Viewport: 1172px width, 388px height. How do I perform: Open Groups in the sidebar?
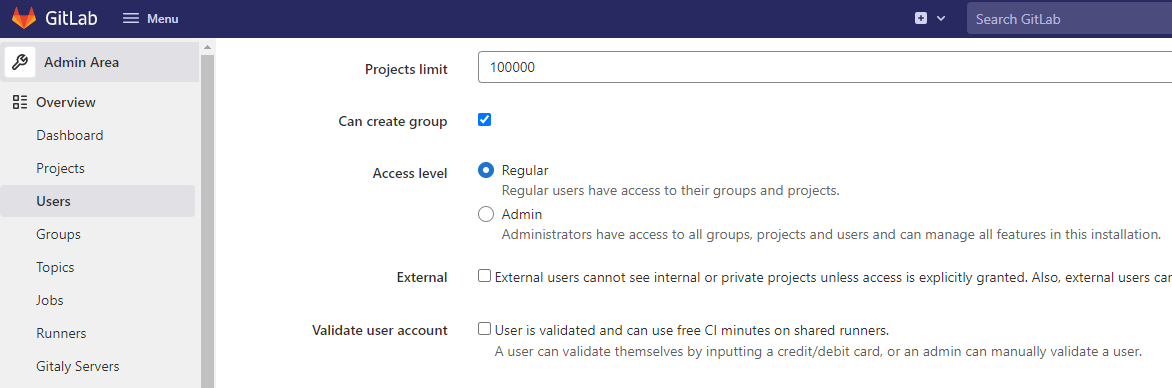click(x=58, y=234)
